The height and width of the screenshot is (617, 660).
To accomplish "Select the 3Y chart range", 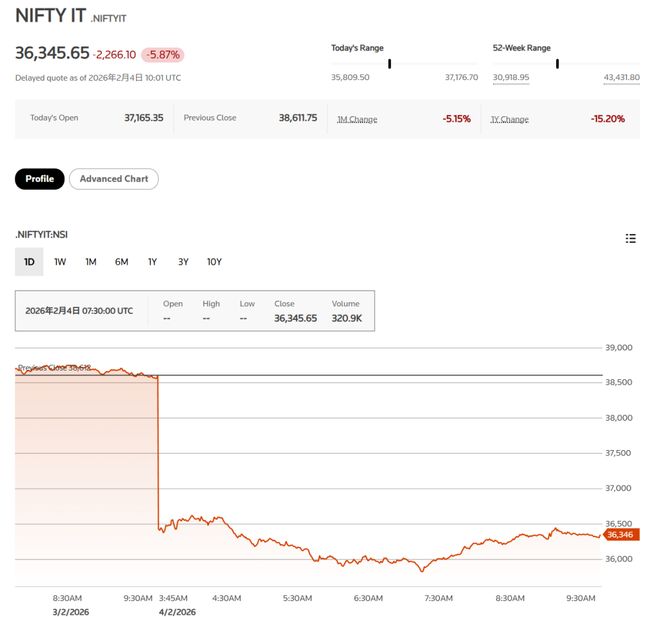I will pos(183,262).
